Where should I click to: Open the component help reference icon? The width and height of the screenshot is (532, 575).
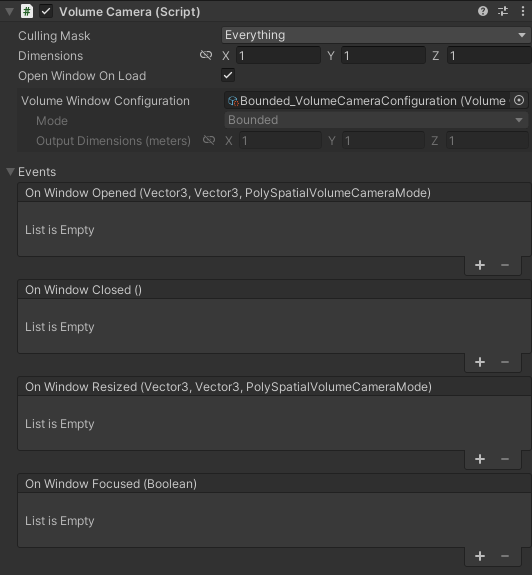(x=483, y=11)
